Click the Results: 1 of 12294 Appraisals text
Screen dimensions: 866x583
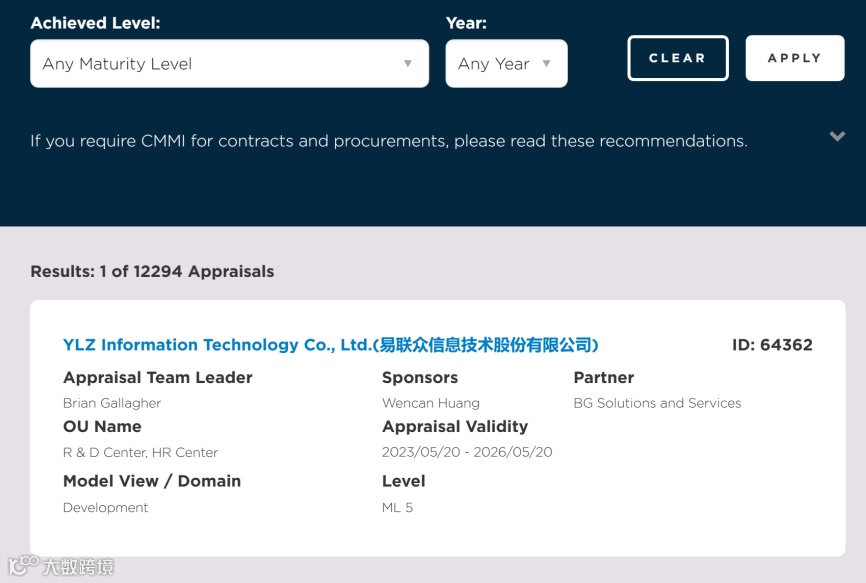point(152,272)
